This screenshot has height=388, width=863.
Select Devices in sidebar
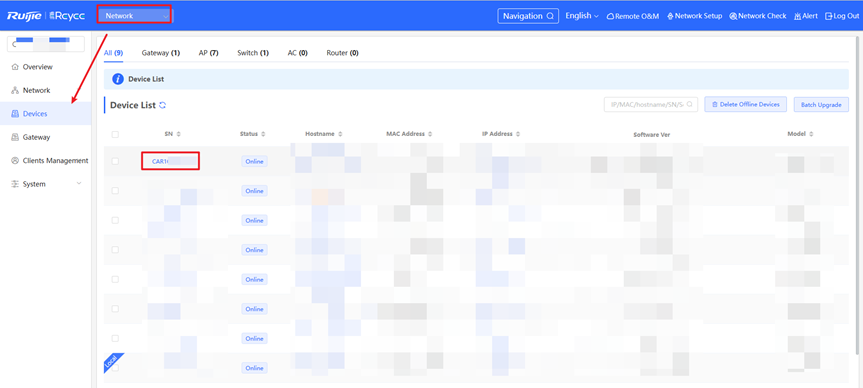[x=45, y=113]
